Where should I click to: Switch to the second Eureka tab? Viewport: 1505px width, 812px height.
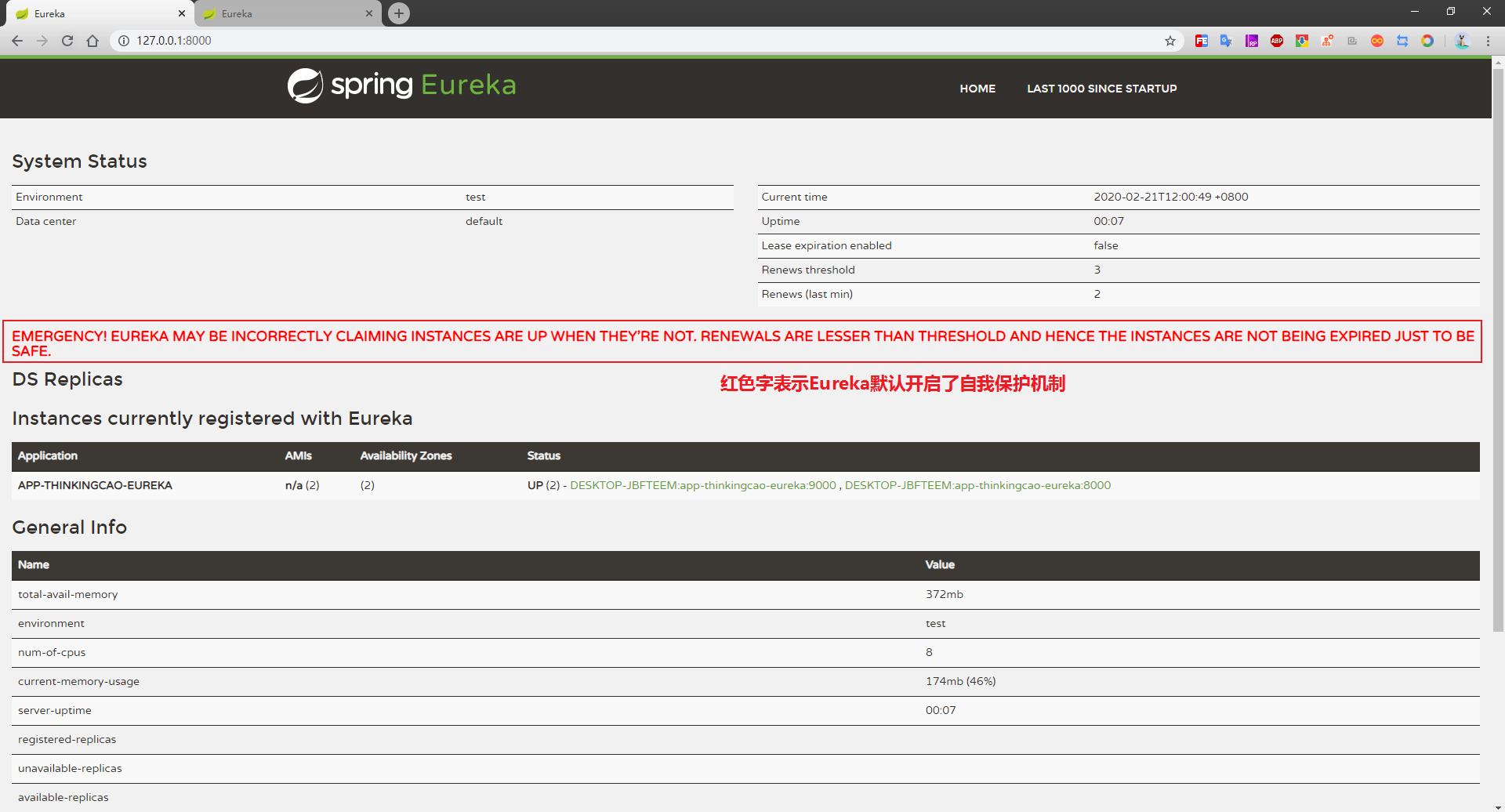tap(286, 13)
